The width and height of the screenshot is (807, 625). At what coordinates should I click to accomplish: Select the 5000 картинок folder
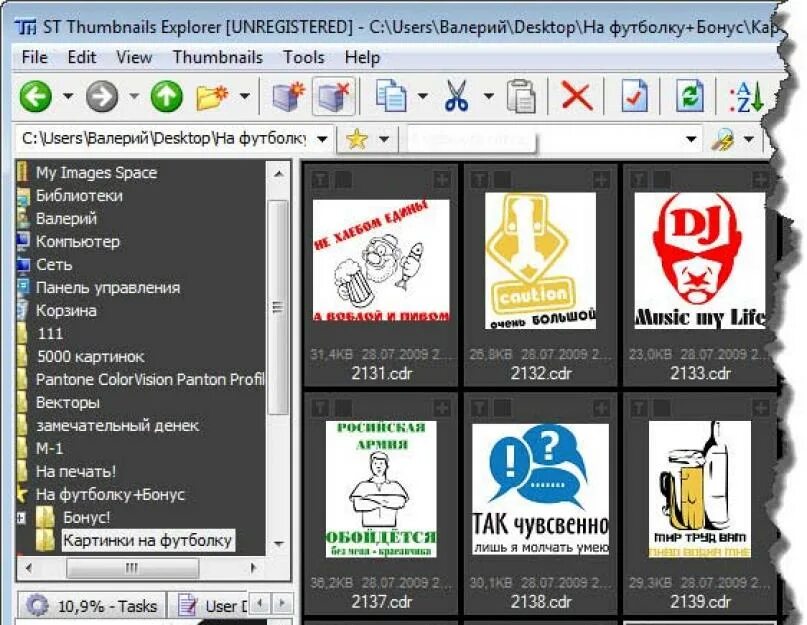click(x=91, y=356)
